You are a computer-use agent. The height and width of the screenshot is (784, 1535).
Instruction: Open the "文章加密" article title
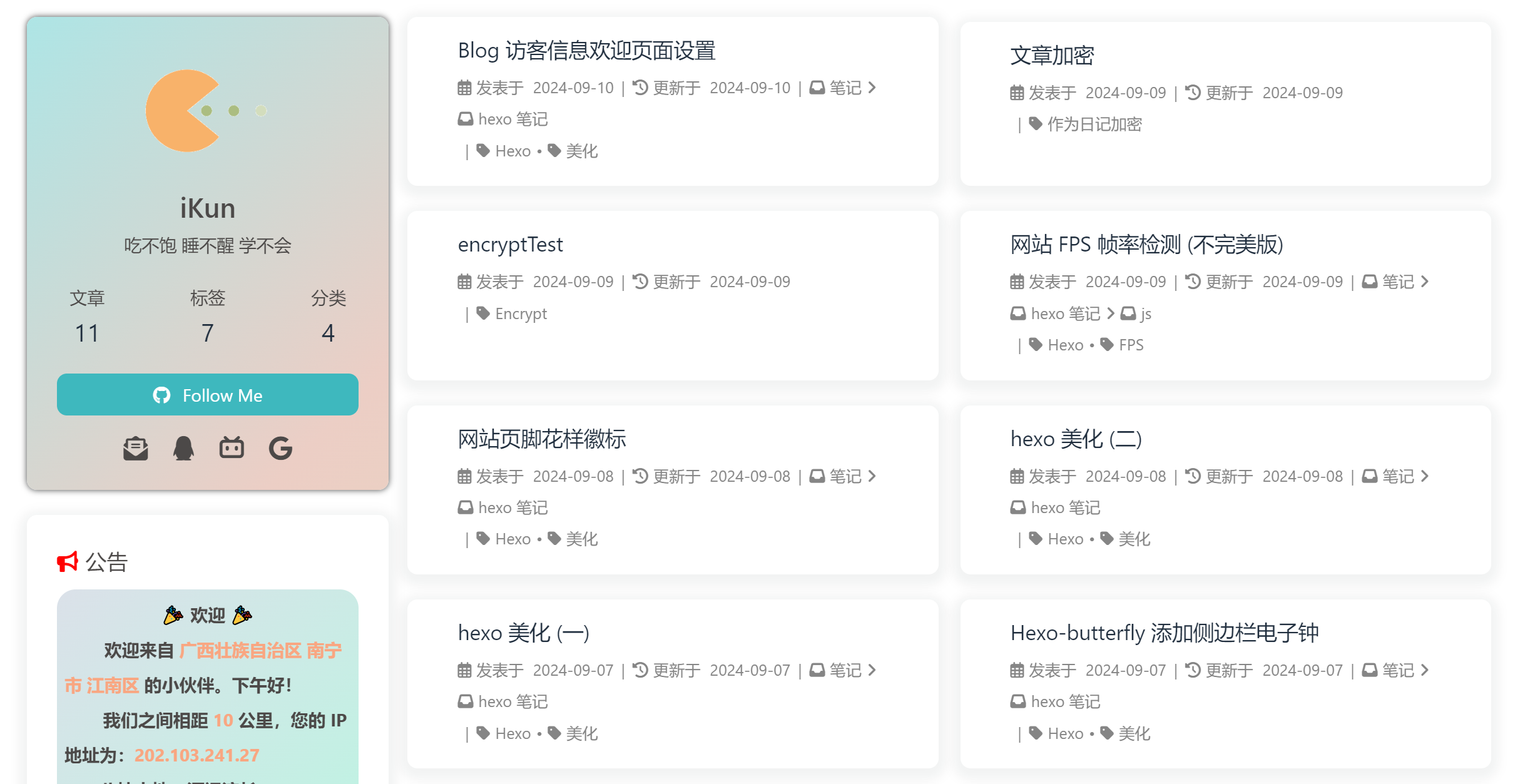(x=1052, y=56)
